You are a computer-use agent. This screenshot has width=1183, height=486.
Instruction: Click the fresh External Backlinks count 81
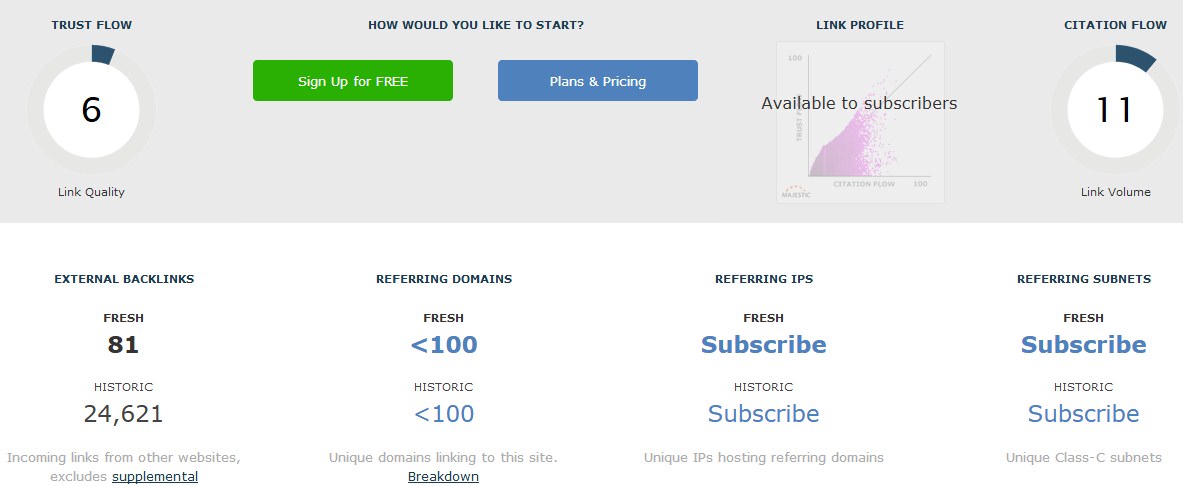[x=123, y=345]
